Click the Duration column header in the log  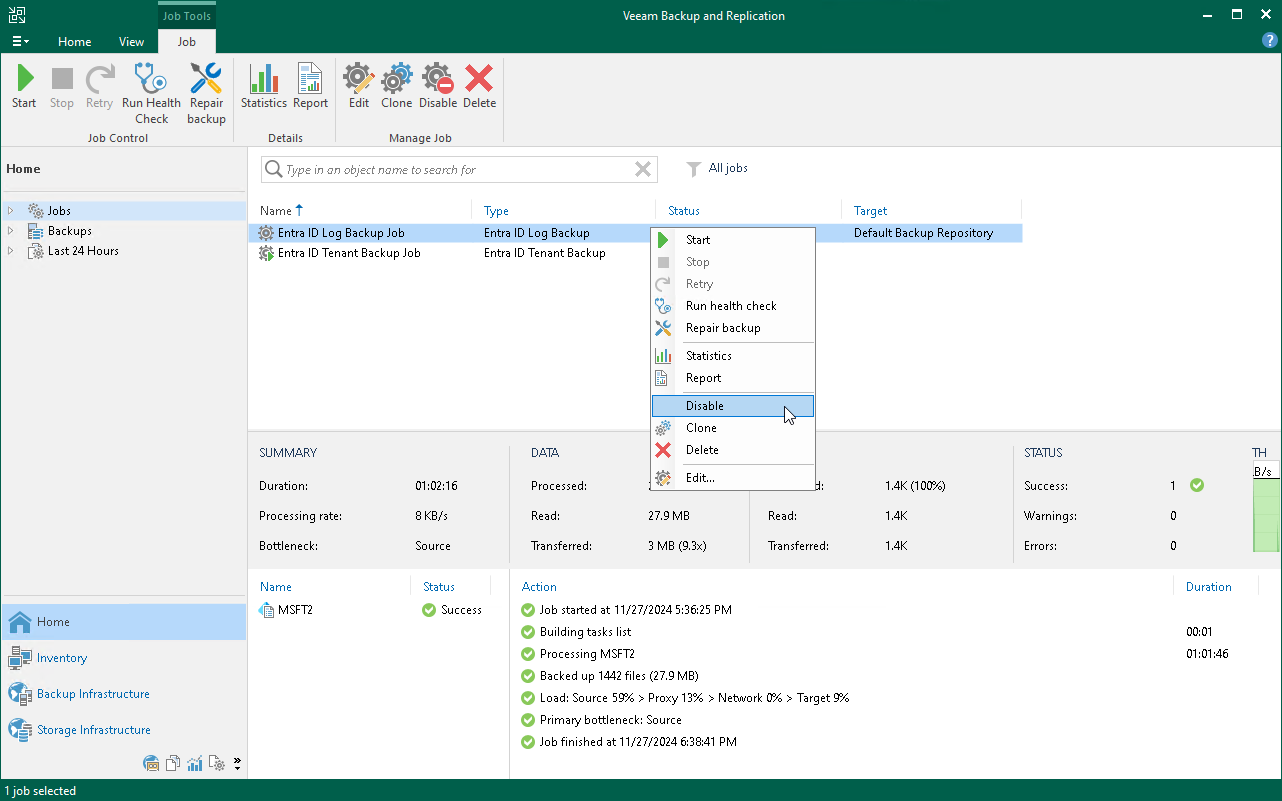[x=1209, y=587]
